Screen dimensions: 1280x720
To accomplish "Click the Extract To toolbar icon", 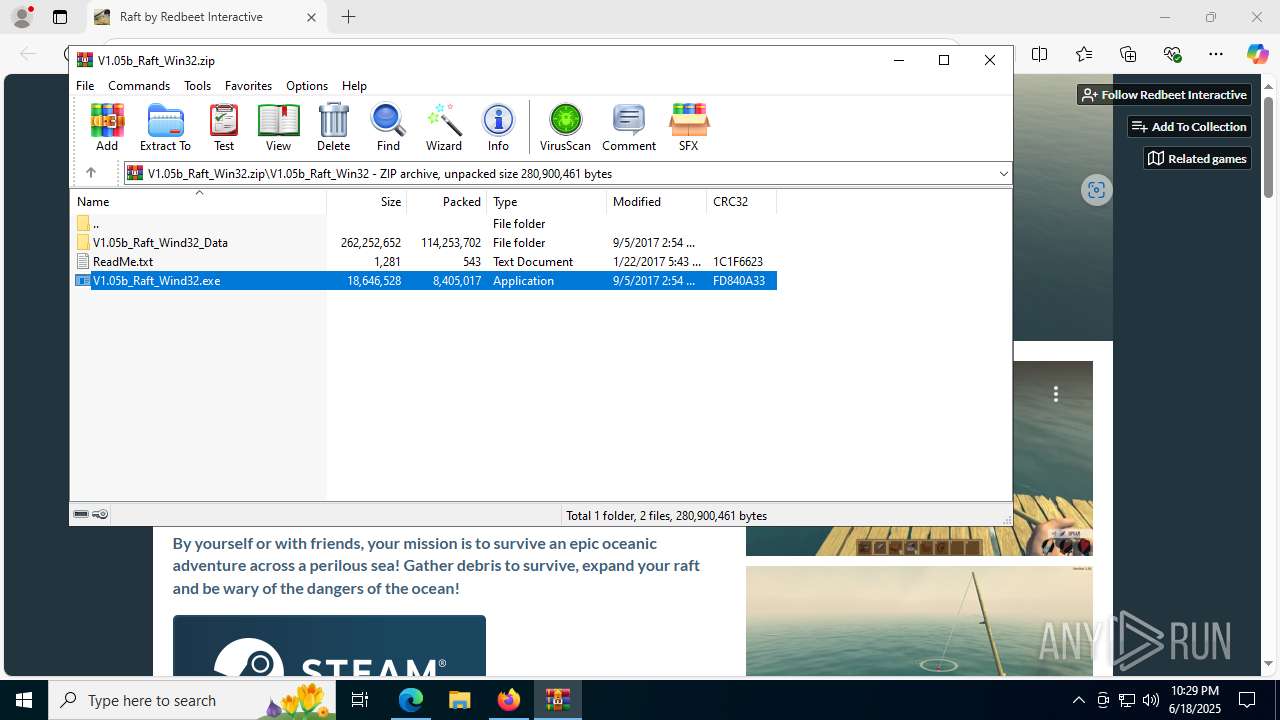I will 165,127.
